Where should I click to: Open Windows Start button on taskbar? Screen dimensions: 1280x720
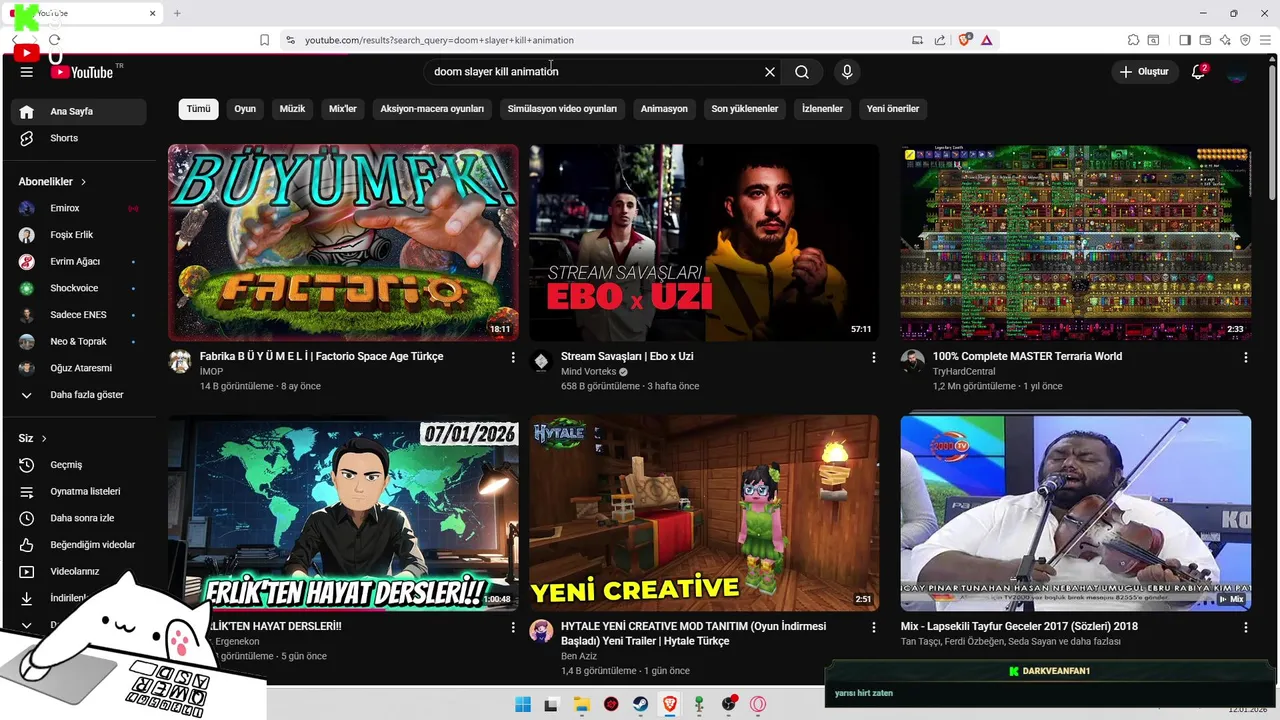coord(523,705)
